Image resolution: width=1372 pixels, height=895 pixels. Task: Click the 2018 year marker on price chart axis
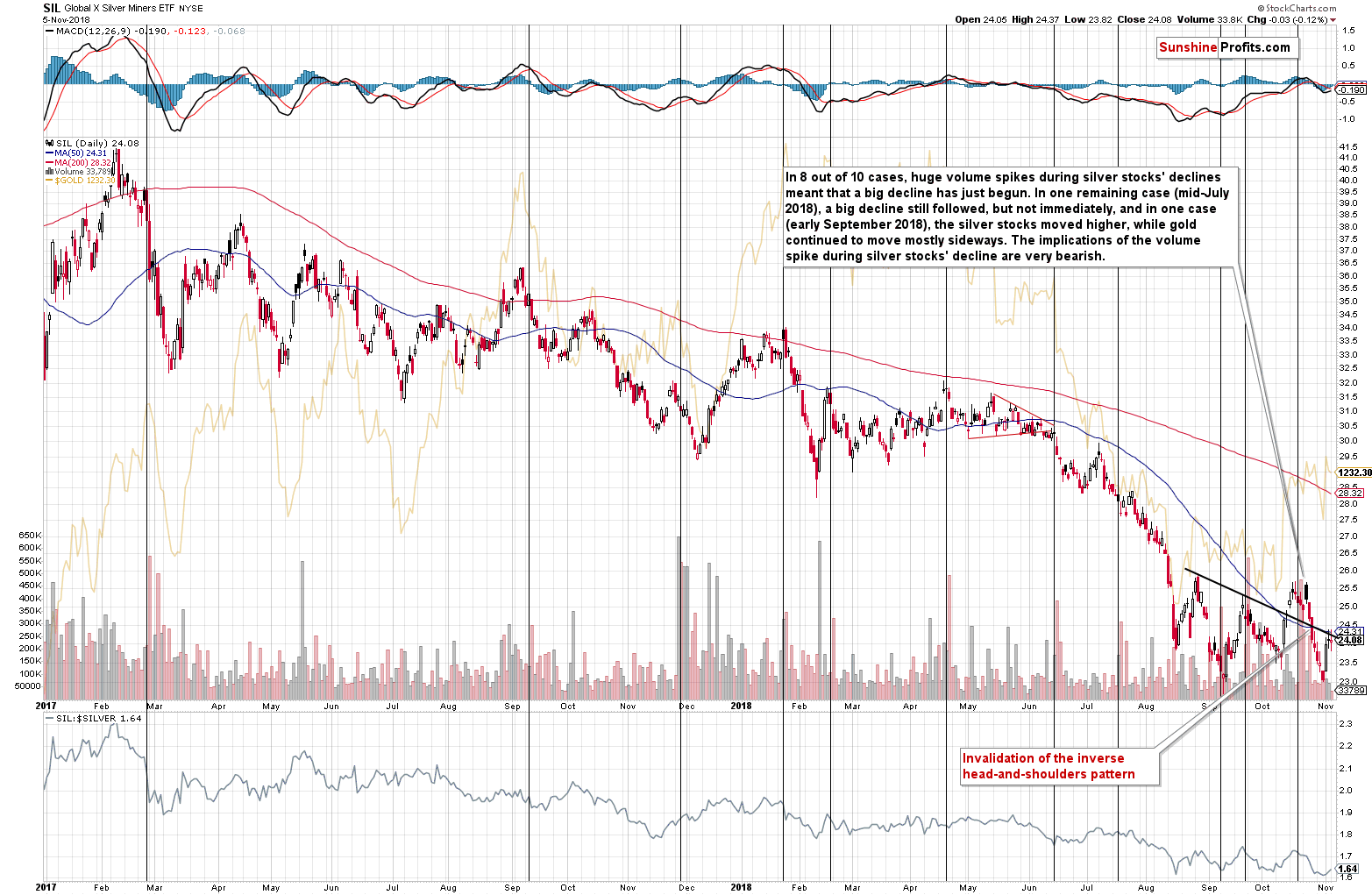click(x=741, y=706)
